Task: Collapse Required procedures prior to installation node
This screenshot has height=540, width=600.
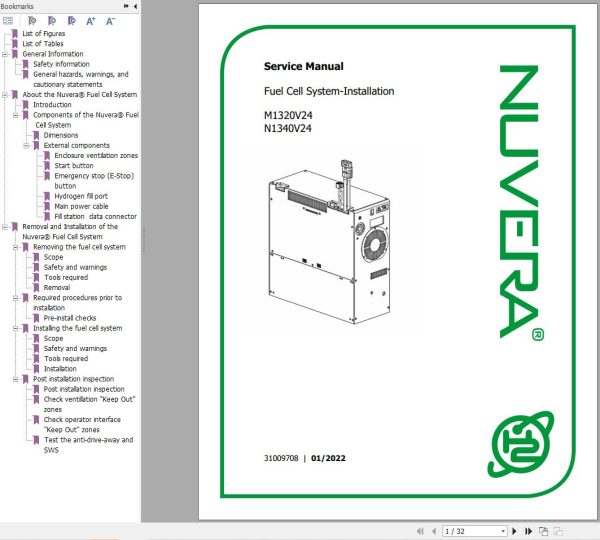Action: 16,298
